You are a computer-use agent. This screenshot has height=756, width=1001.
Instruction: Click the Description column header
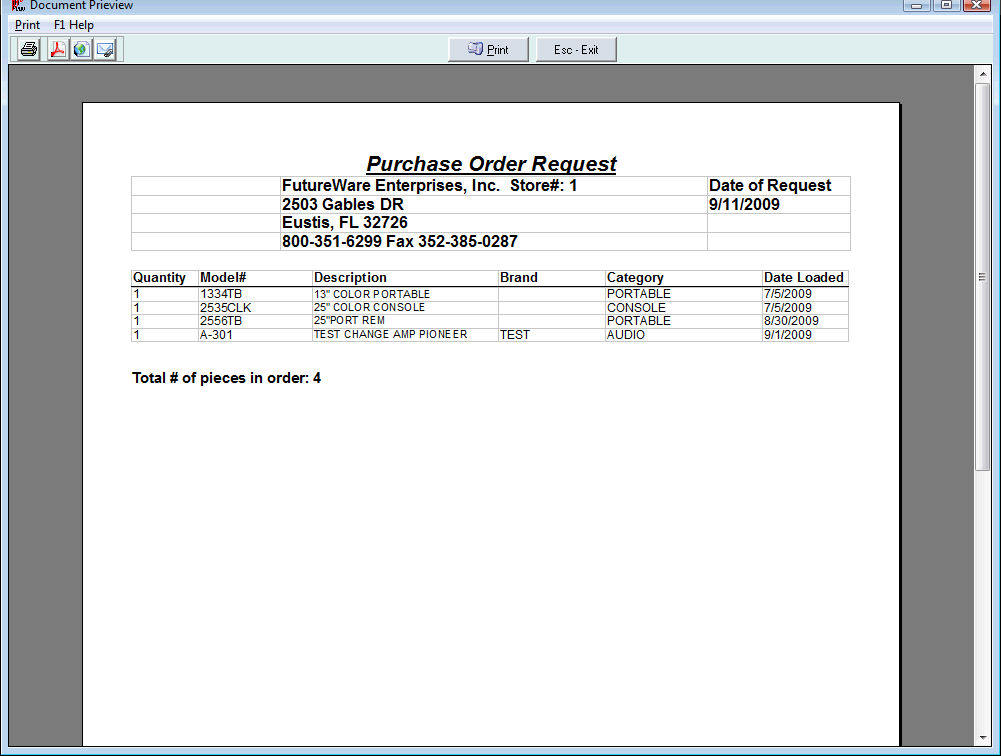350,278
